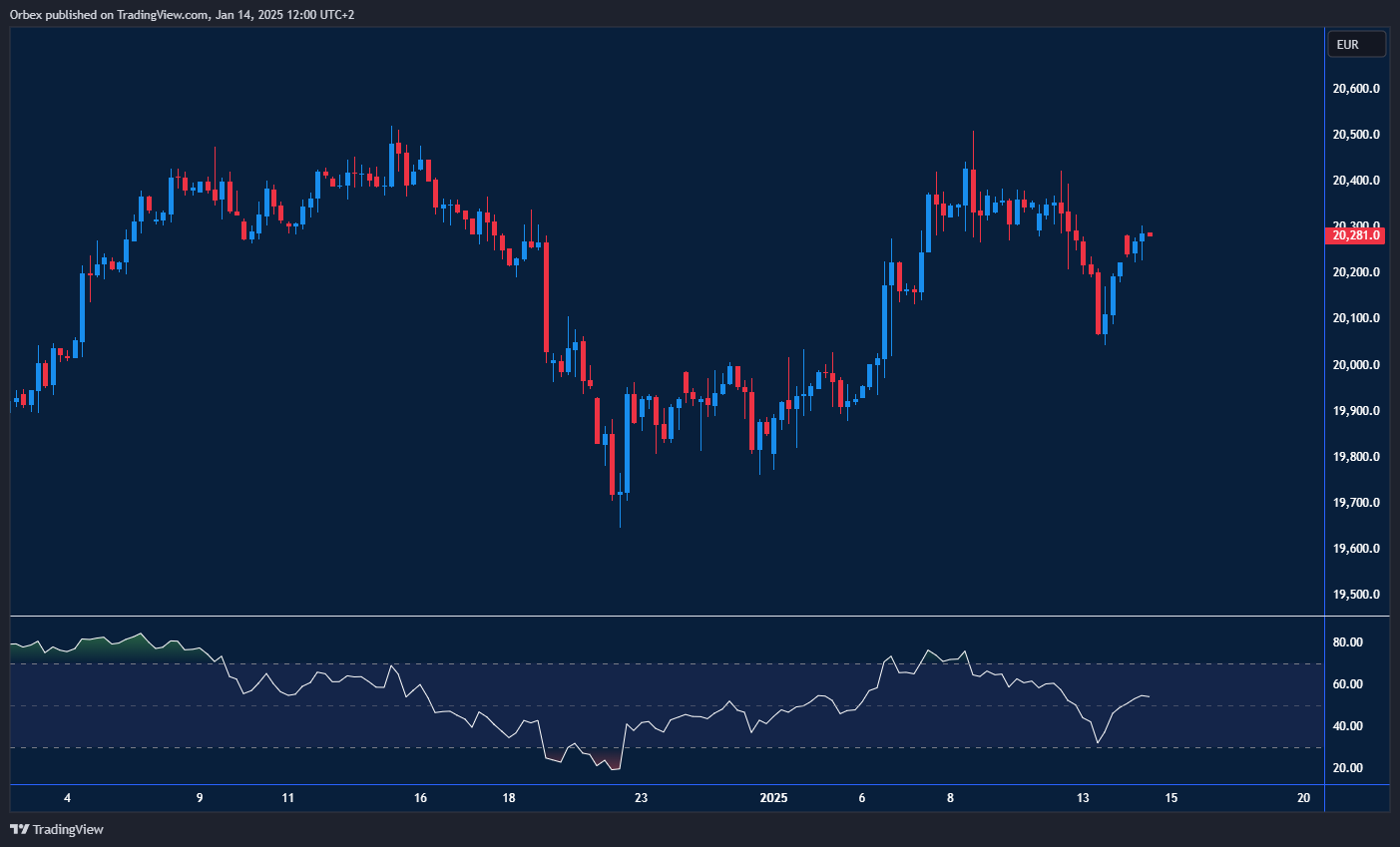Image resolution: width=1400 pixels, height=847 pixels.
Task: Click the TradingView logo icon
Action: (19, 829)
